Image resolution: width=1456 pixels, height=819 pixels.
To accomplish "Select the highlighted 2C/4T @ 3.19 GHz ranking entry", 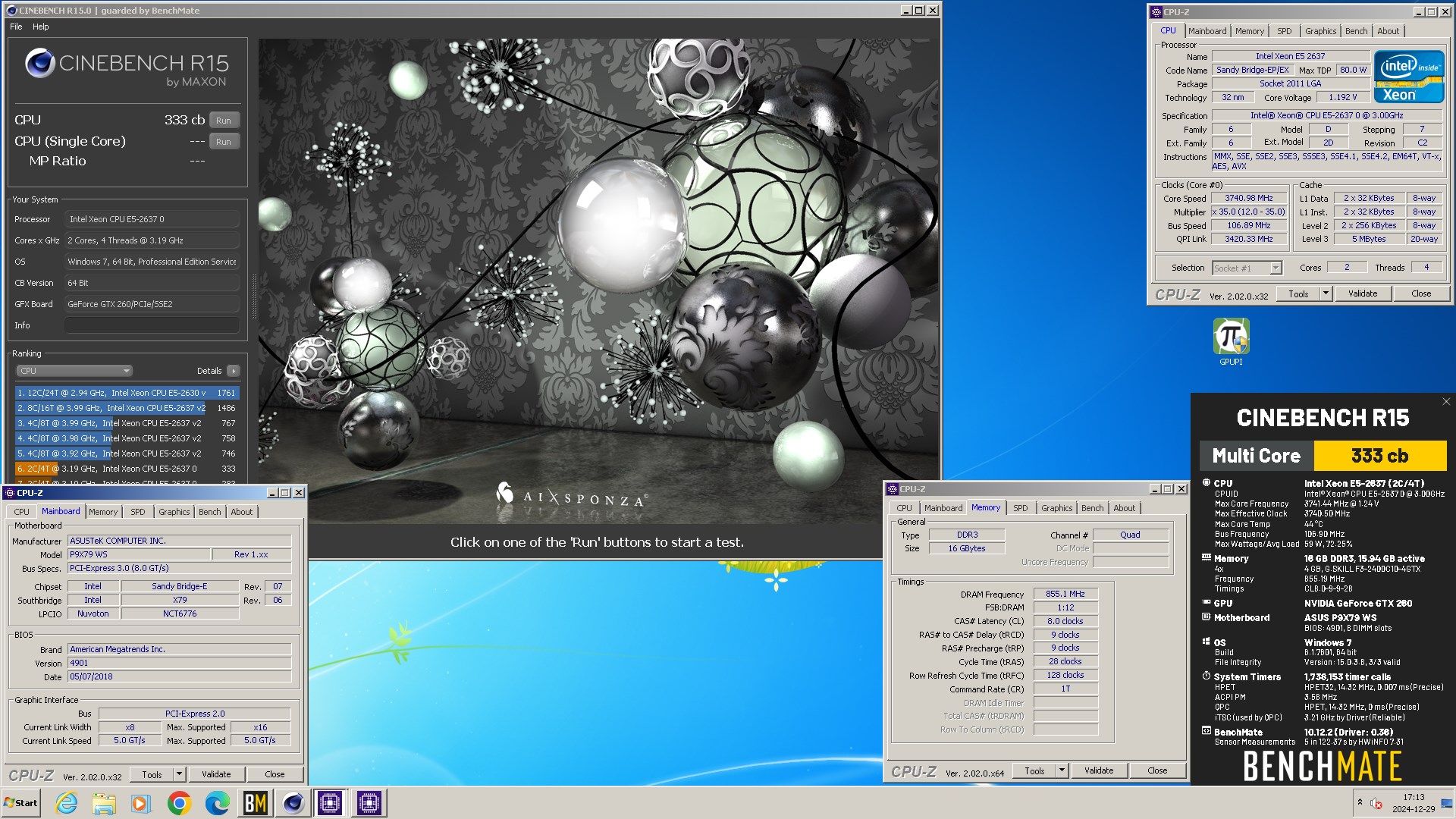I will pyautogui.click(x=127, y=469).
